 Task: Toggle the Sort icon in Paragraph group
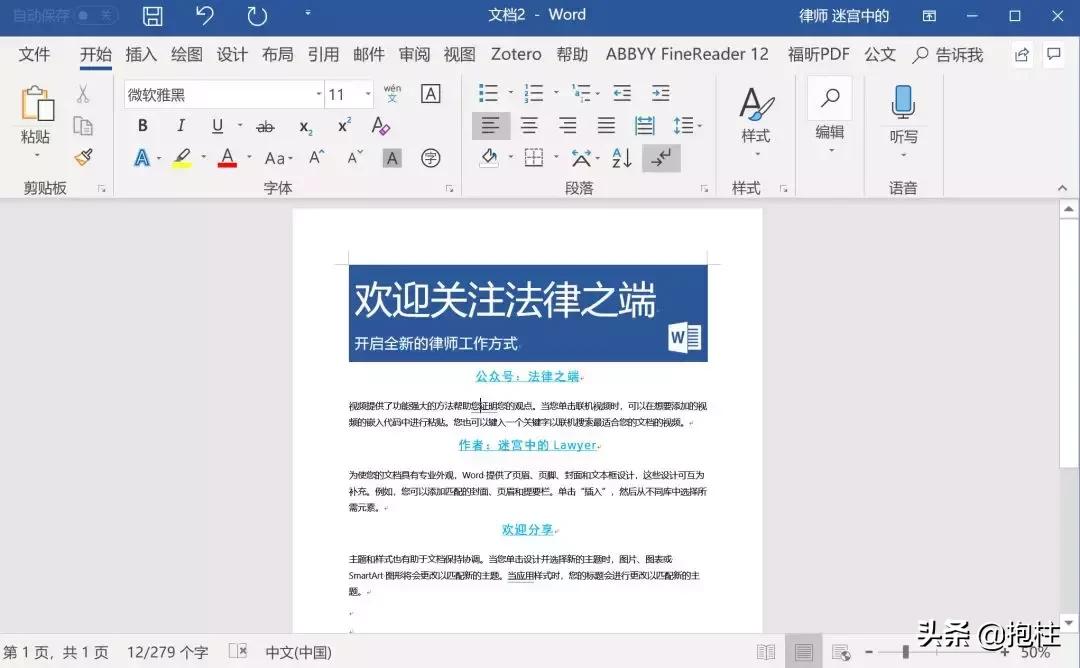[620, 157]
